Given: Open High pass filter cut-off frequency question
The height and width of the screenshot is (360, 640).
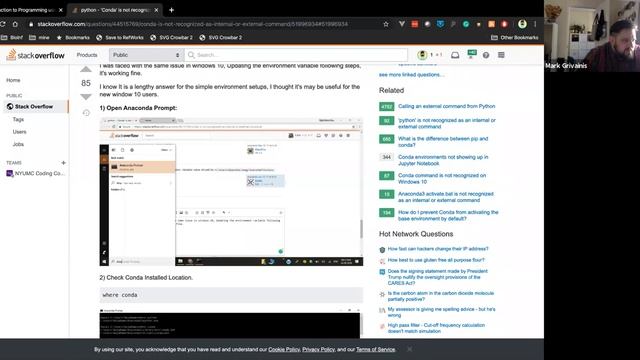Looking at the screenshot, I should tap(436, 328).
